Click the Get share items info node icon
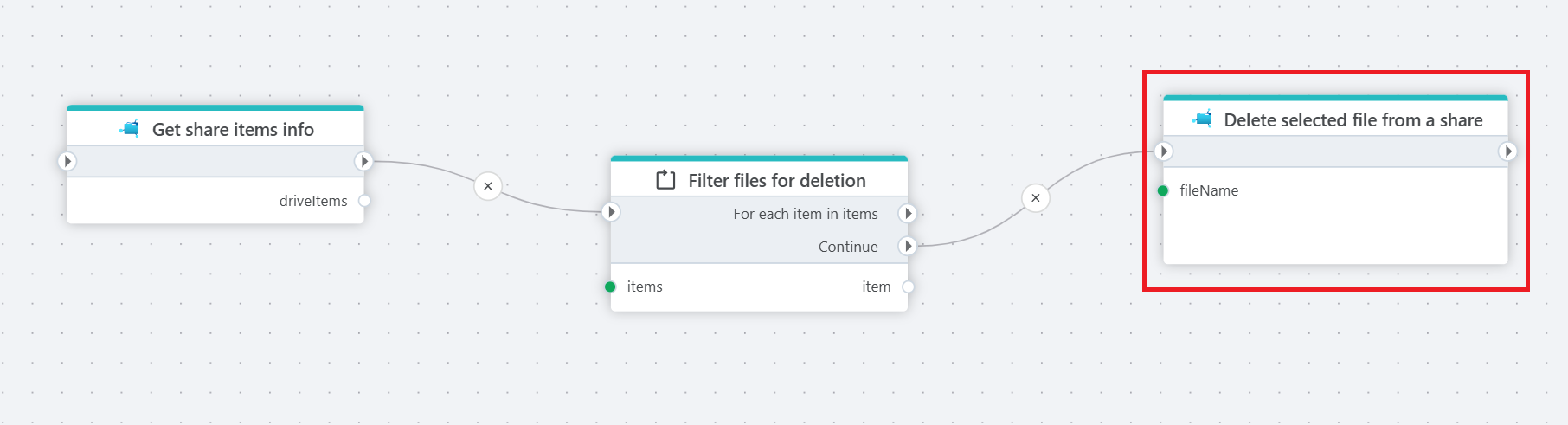The image size is (1568, 425). coord(130,129)
